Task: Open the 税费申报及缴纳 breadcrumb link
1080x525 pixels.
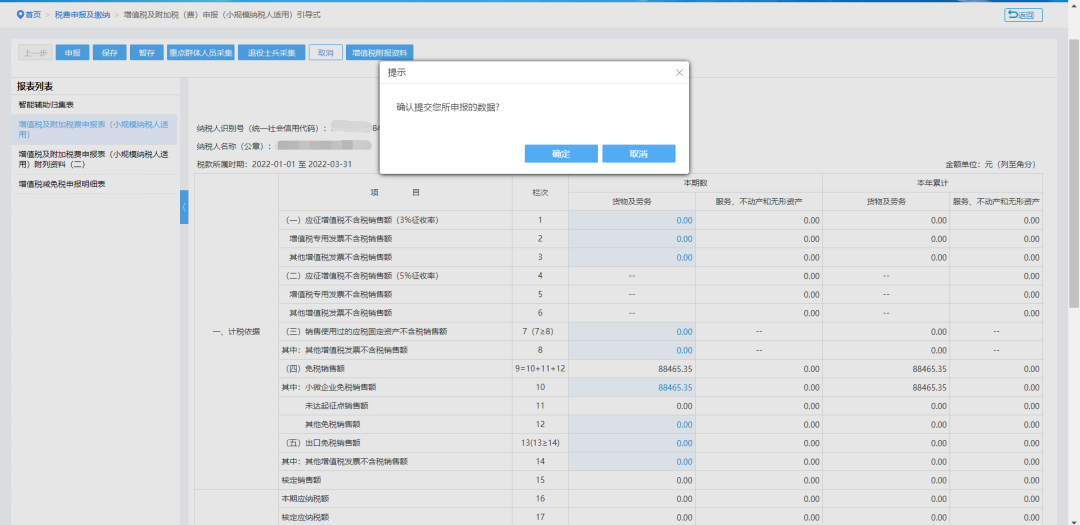Action: 82,14
